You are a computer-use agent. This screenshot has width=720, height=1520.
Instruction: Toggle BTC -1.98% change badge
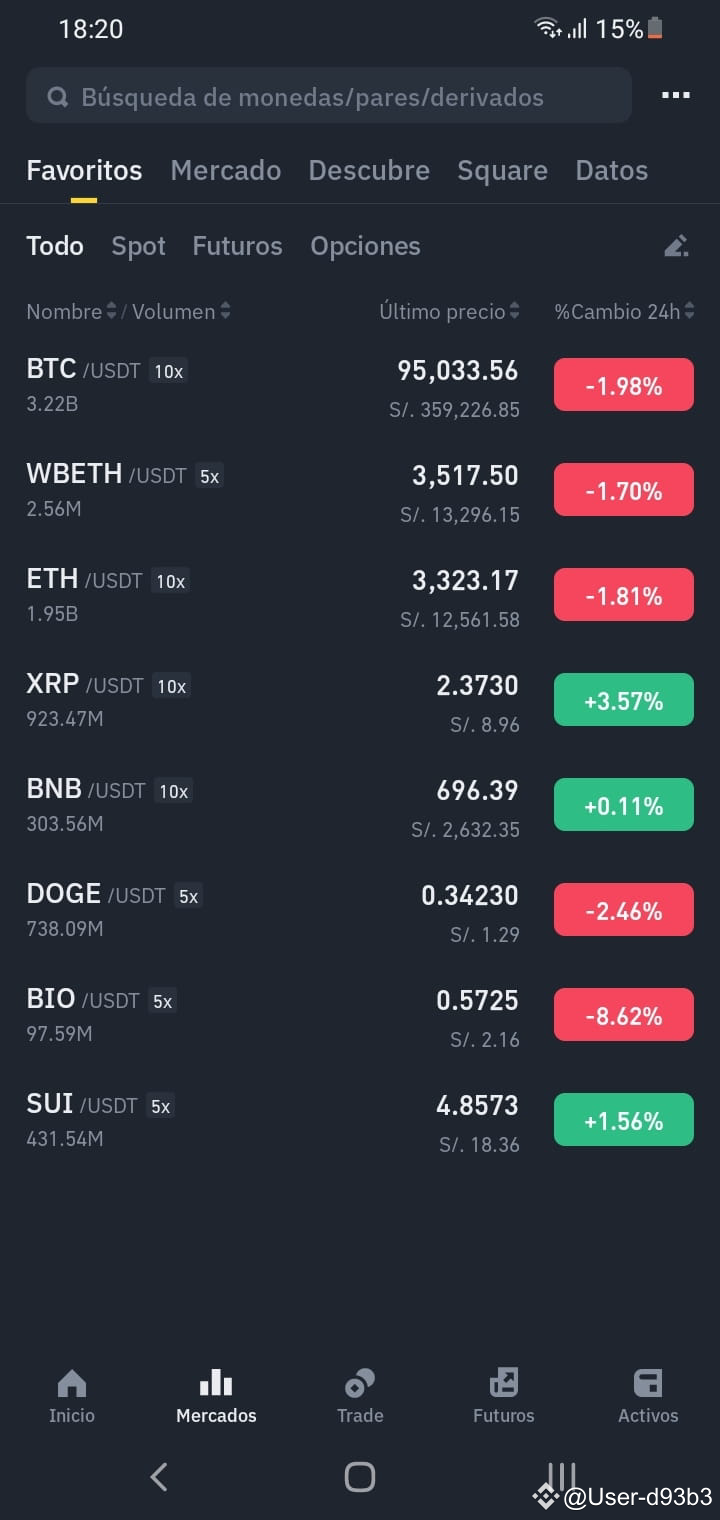[x=624, y=385]
